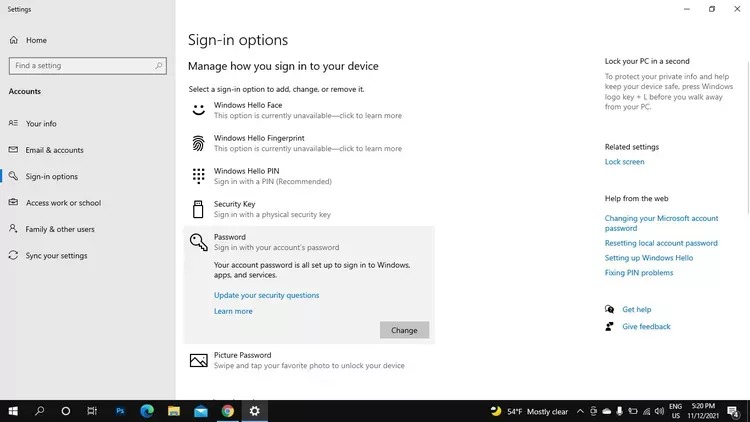Click the Windows Hello PIN keypad icon
The image size is (750, 422).
click(198, 176)
